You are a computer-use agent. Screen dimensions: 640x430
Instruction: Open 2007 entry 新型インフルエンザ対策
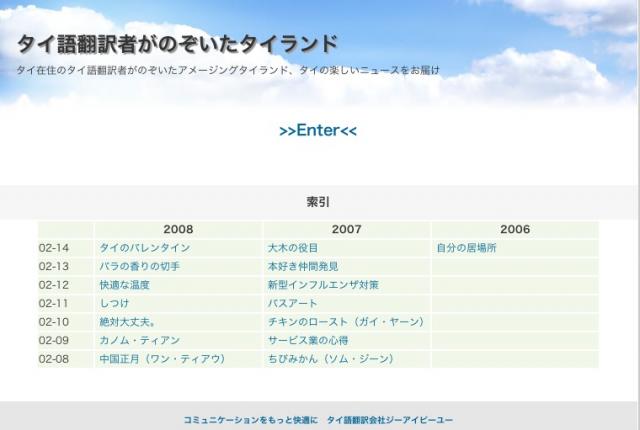click(x=323, y=285)
